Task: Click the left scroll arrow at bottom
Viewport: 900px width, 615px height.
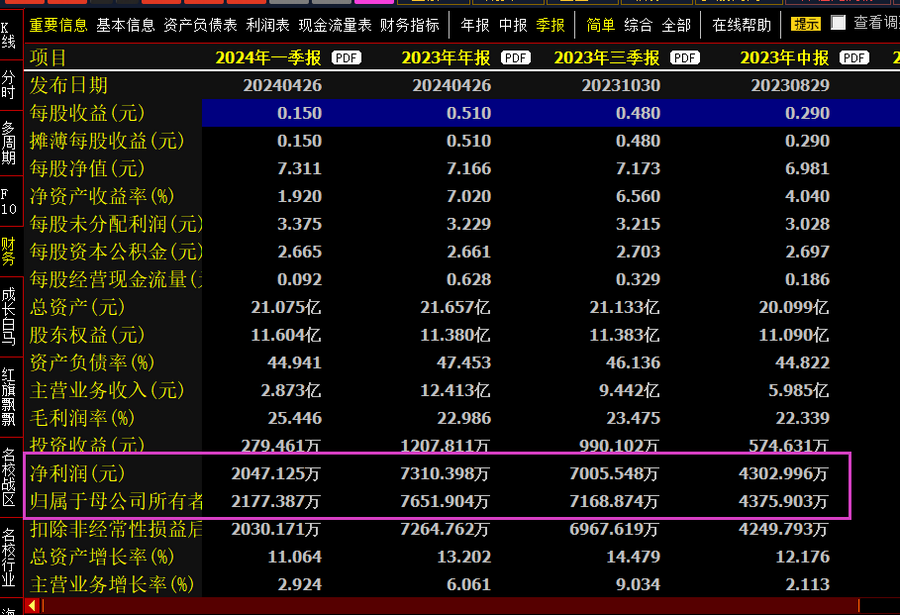Action: 33,605
